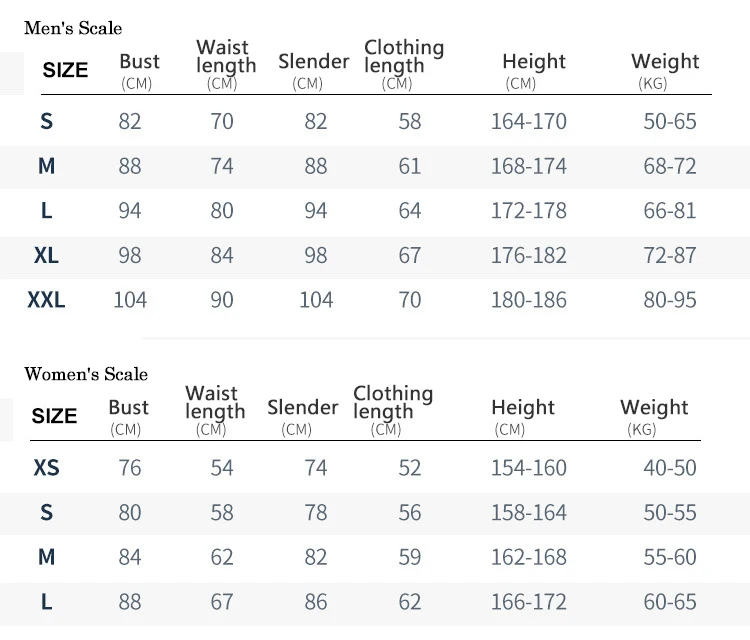
Task: Click the men's weight value 80-95
Action: (x=670, y=300)
